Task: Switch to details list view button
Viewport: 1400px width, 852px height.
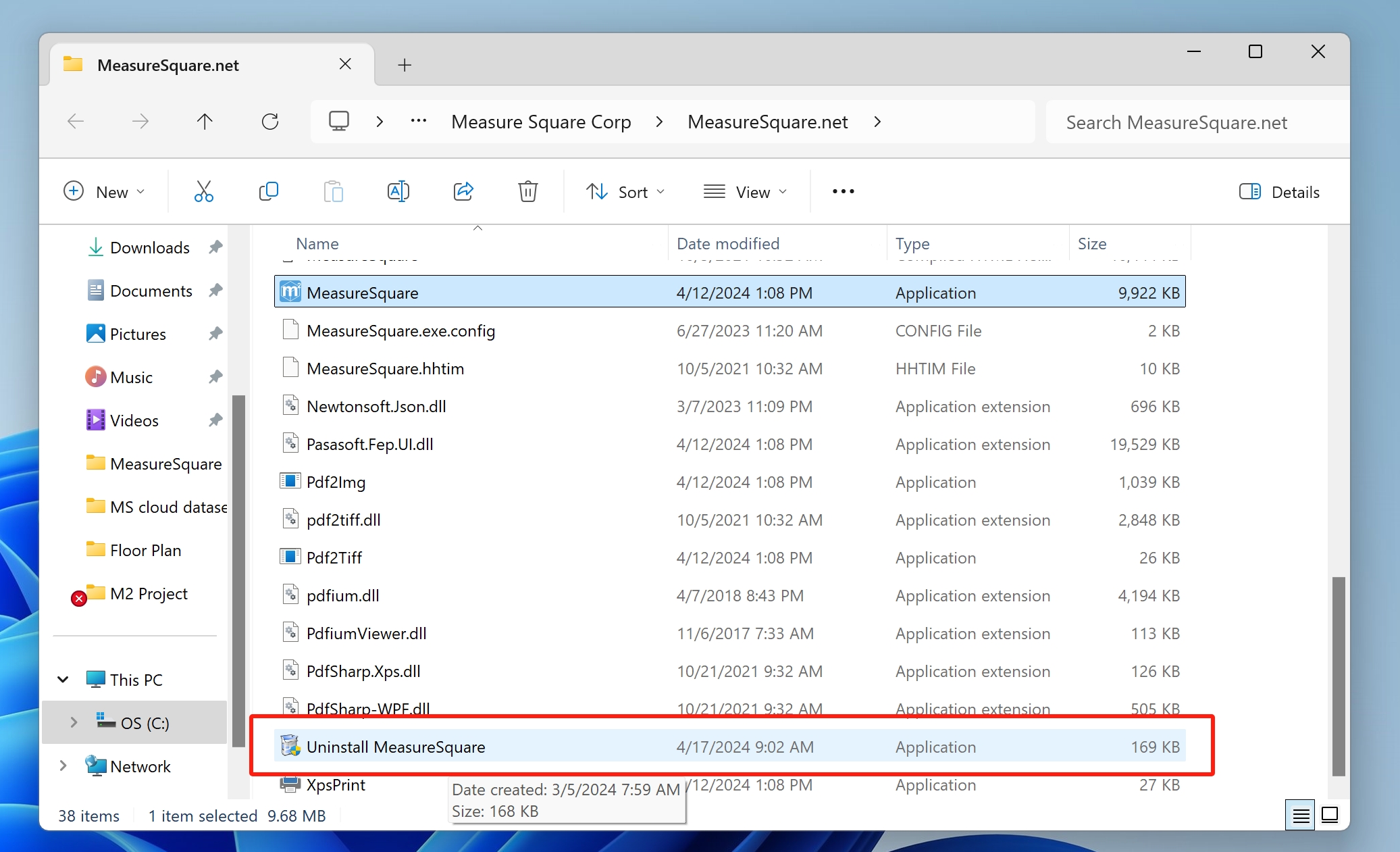Action: (x=1300, y=816)
